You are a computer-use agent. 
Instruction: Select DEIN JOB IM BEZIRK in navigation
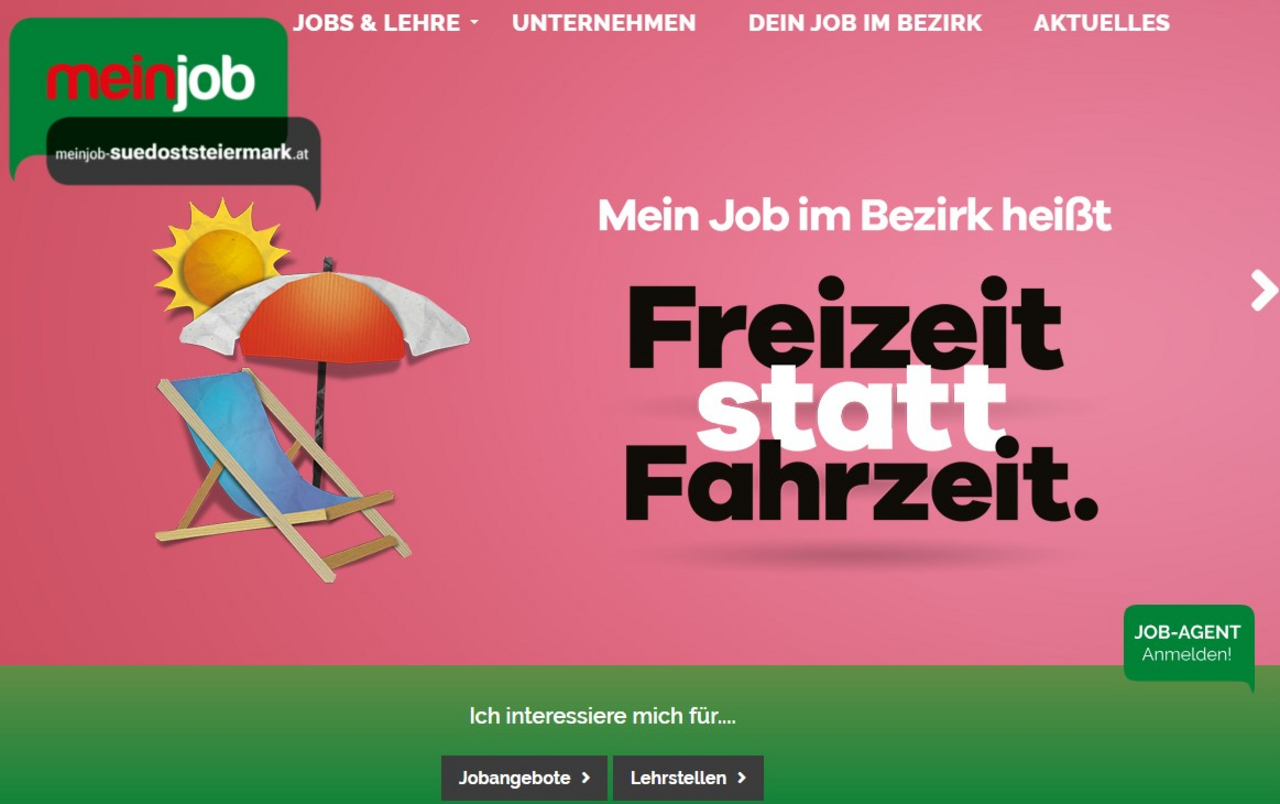coord(865,22)
